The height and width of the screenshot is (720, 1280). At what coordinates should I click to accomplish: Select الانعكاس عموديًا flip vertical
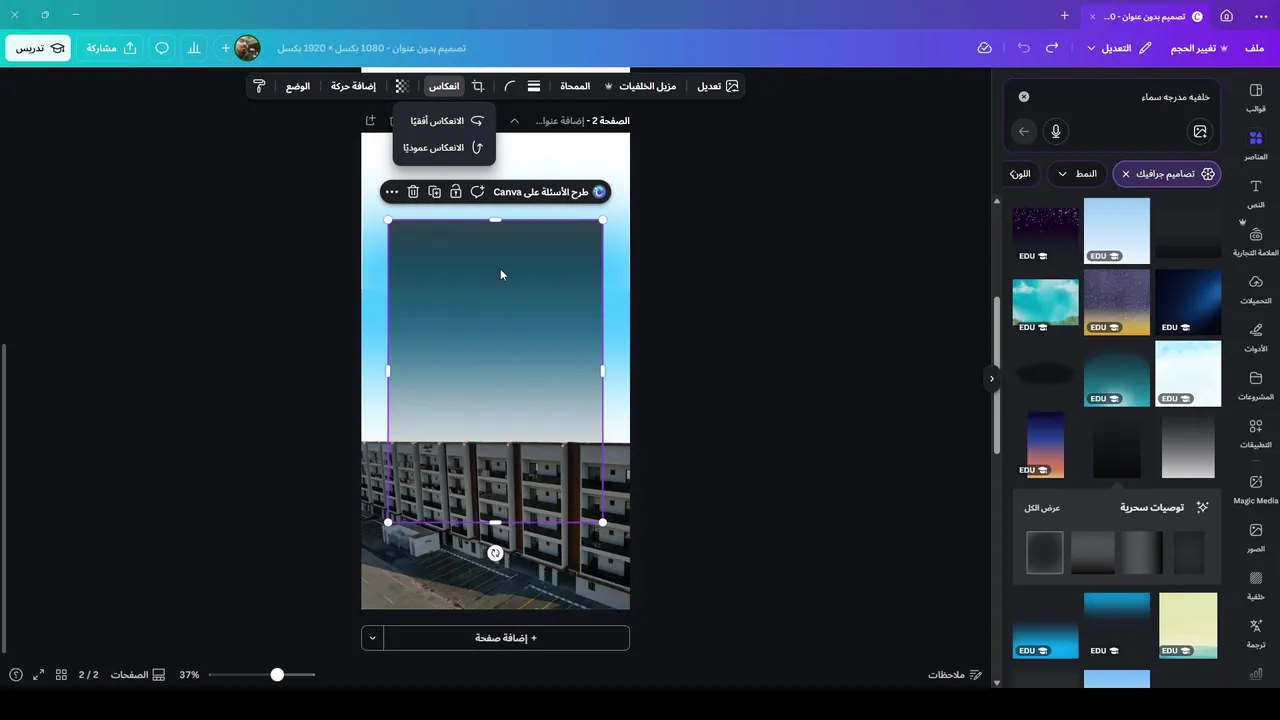pyautogui.click(x=444, y=148)
